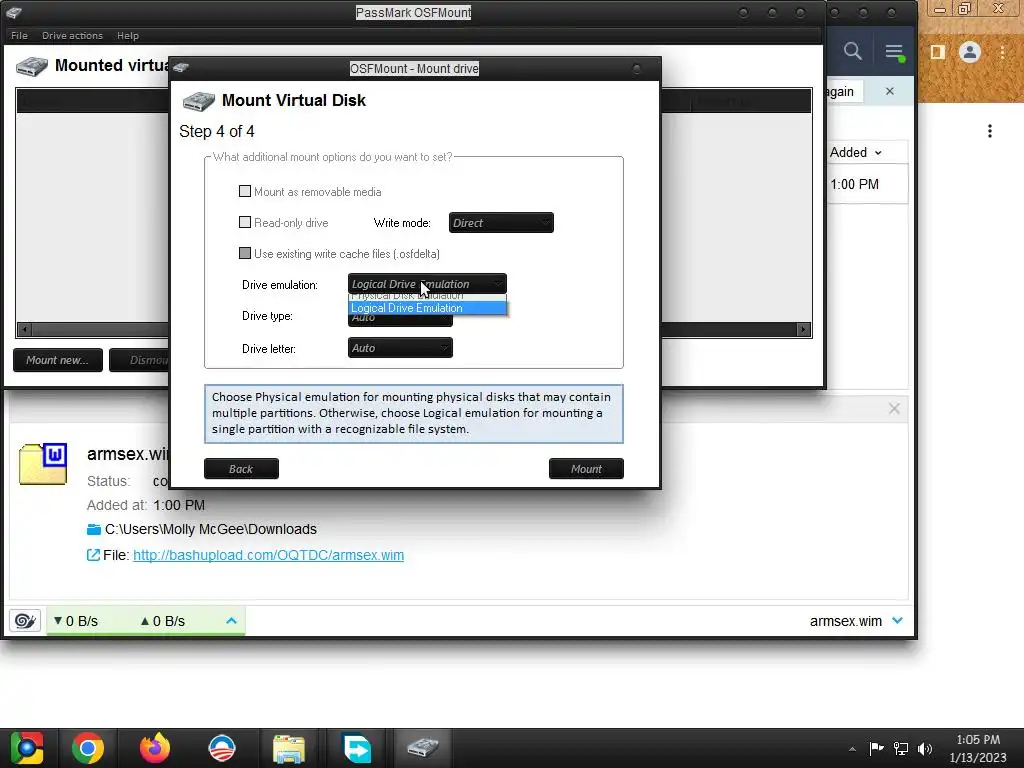Click the armsex.wim file type icon
Image resolution: width=1024 pixels, height=768 pixels.
(x=43, y=464)
